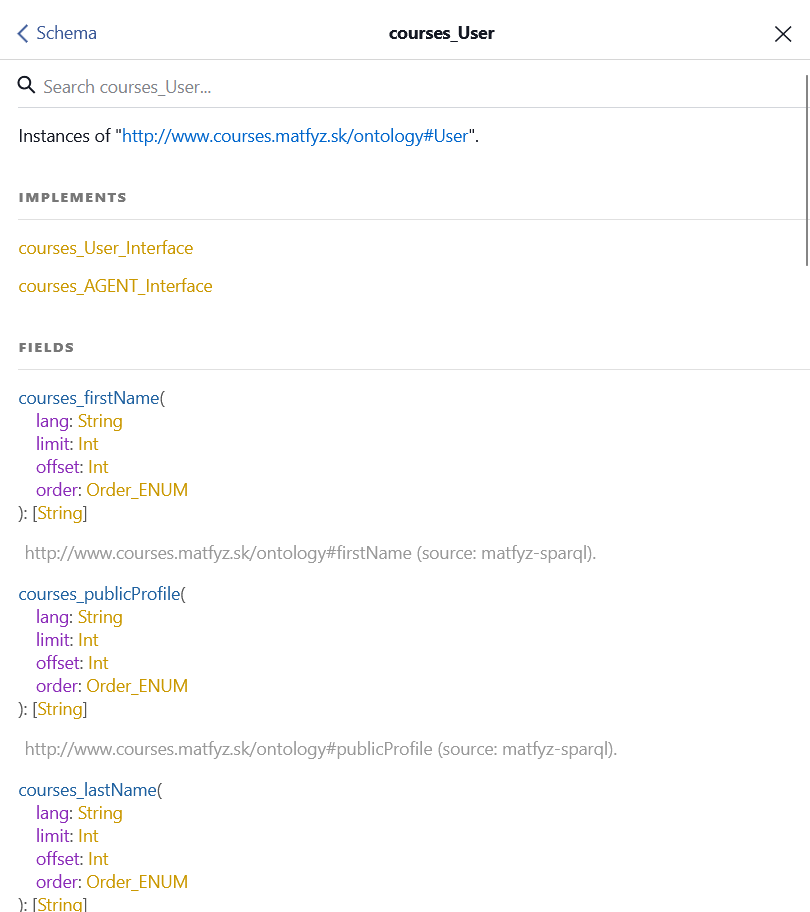
Task: Select the courses_firstName field
Action: coord(89,398)
